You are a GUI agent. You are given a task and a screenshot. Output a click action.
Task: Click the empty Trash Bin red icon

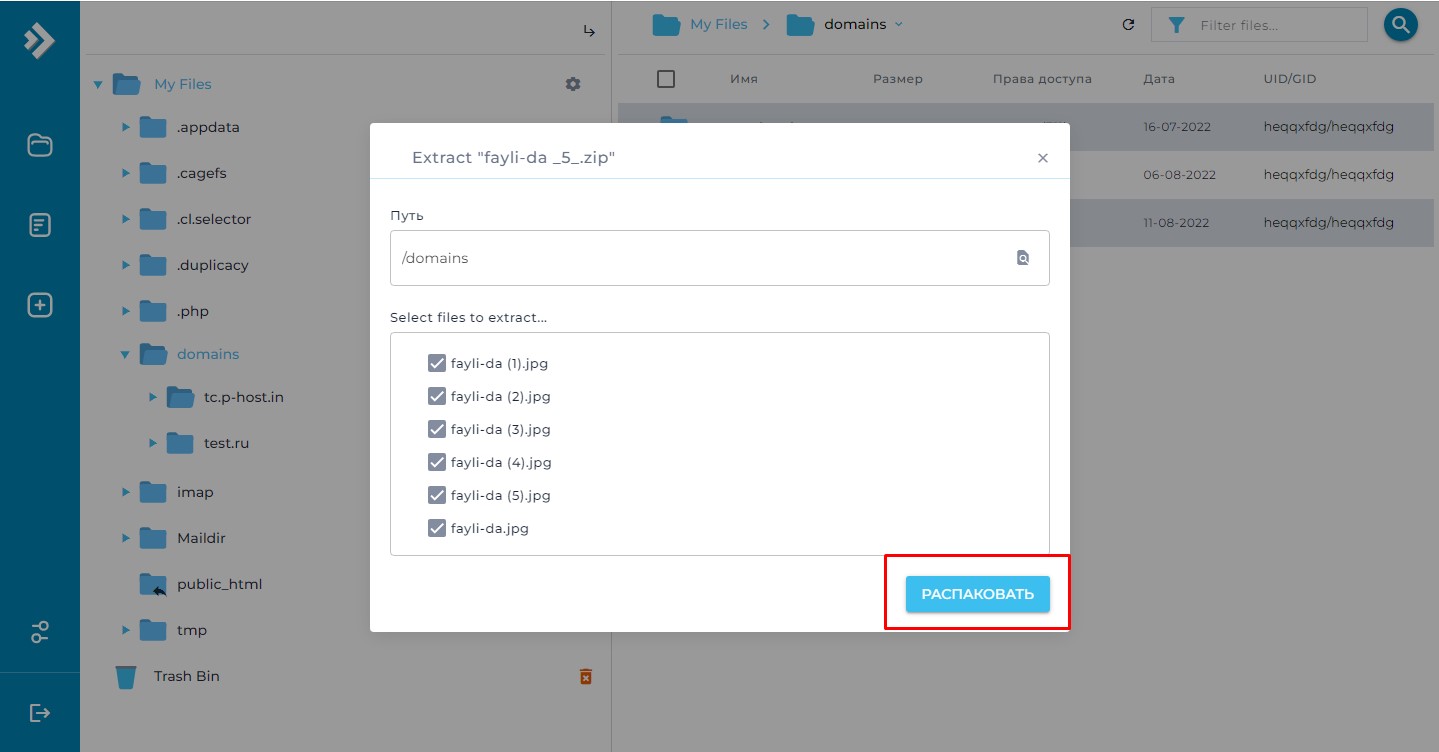586,677
